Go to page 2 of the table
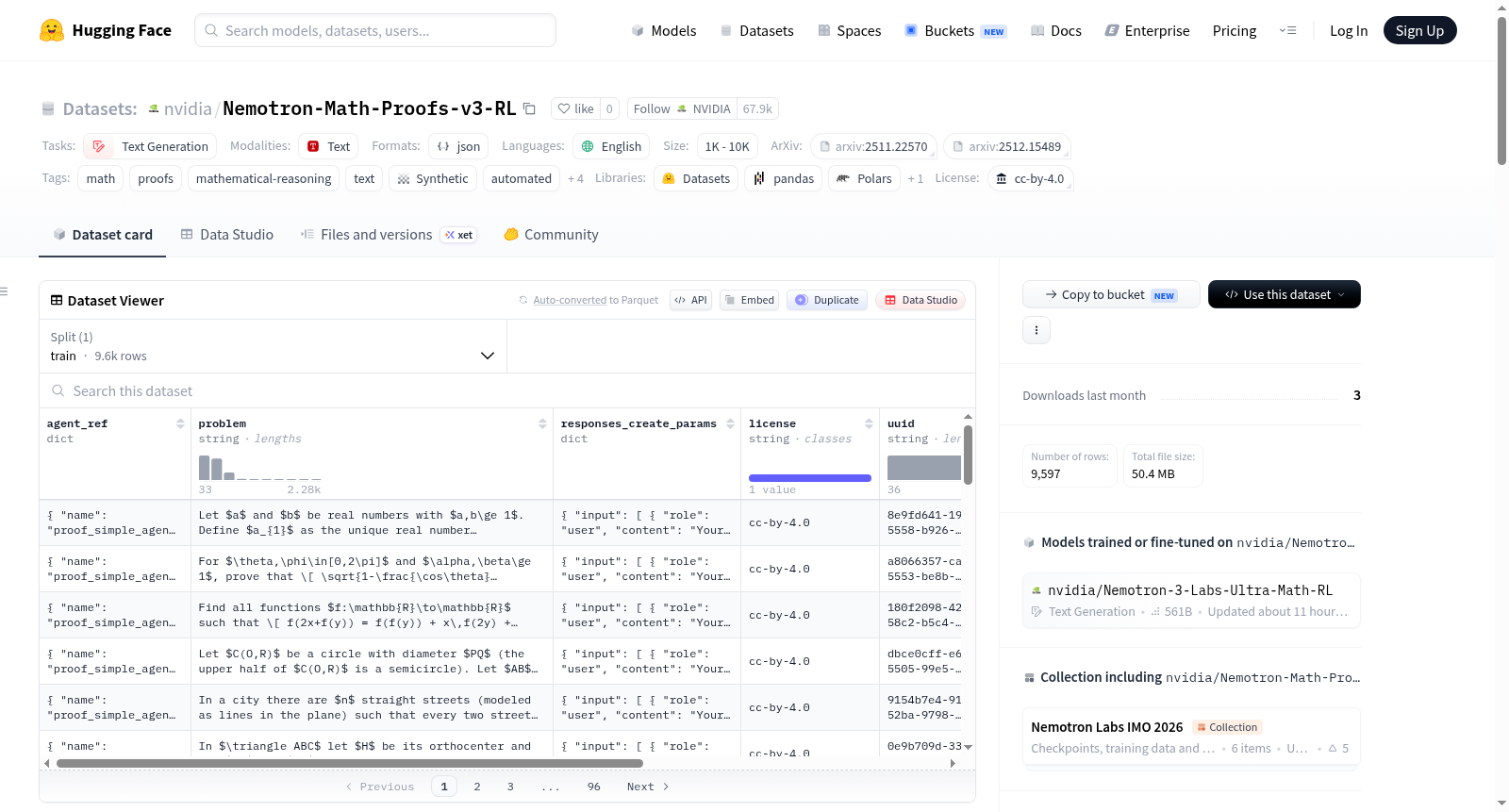Viewport: 1509px width, 812px height. click(x=477, y=787)
